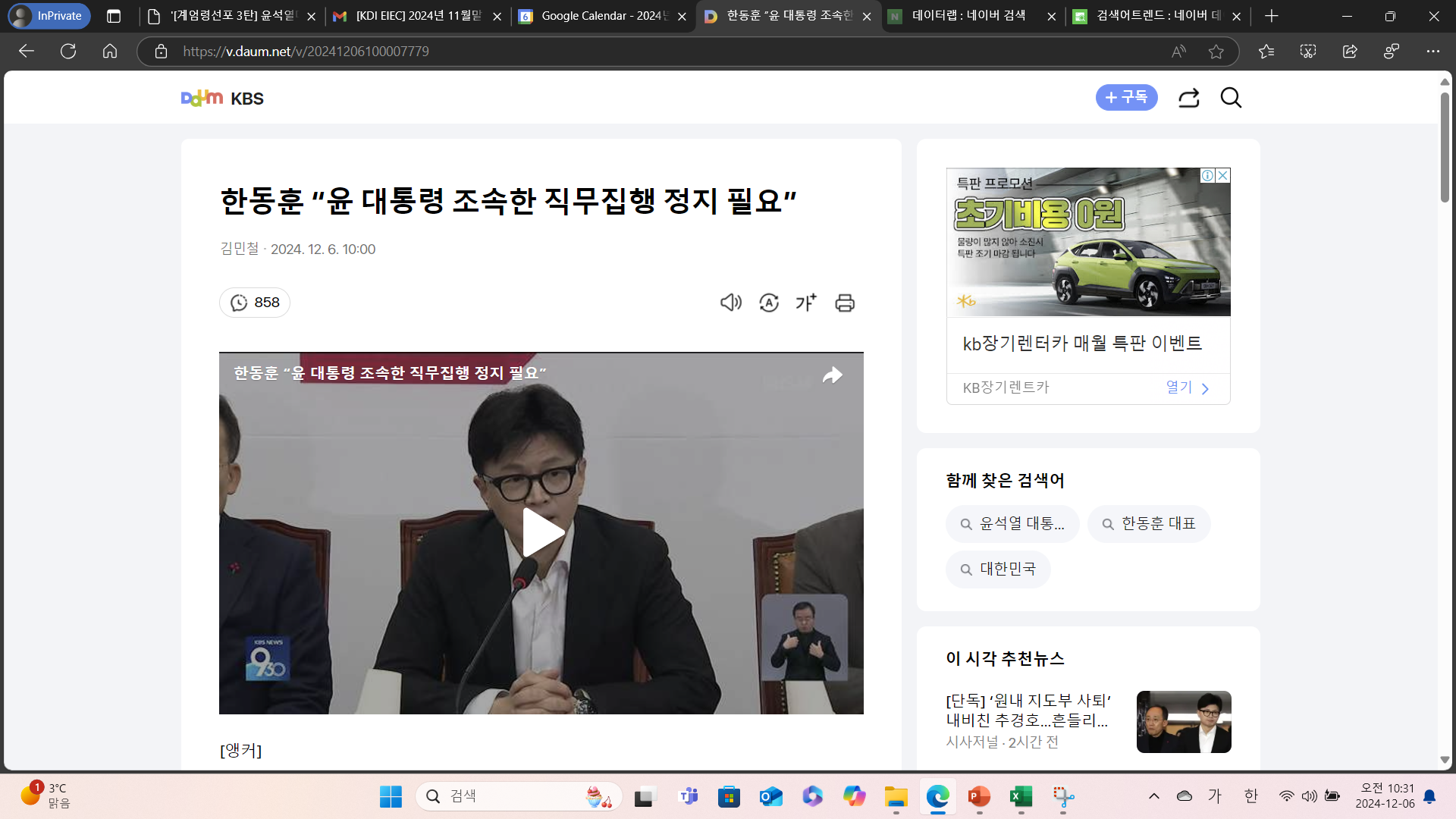Play the news video
Screen dimensions: 1456x819
tap(541, 532)
